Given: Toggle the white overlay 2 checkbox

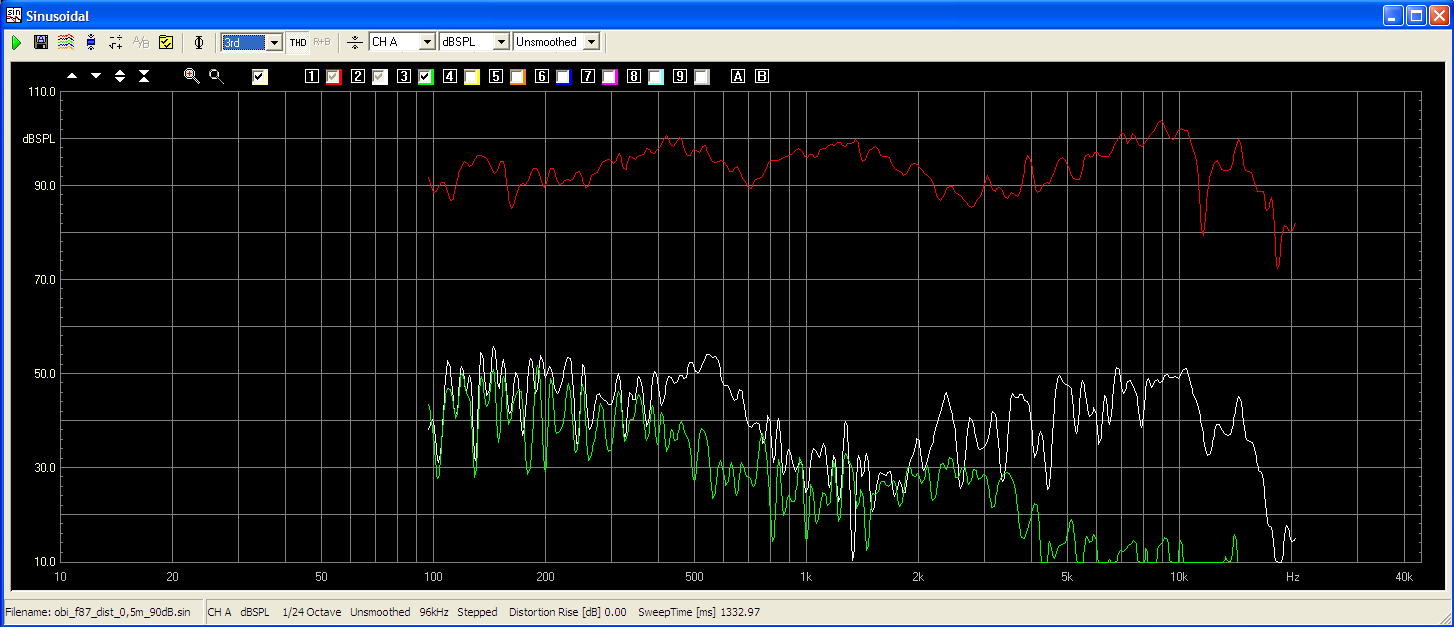Looking at the screenshot, I should click(380, 77).
